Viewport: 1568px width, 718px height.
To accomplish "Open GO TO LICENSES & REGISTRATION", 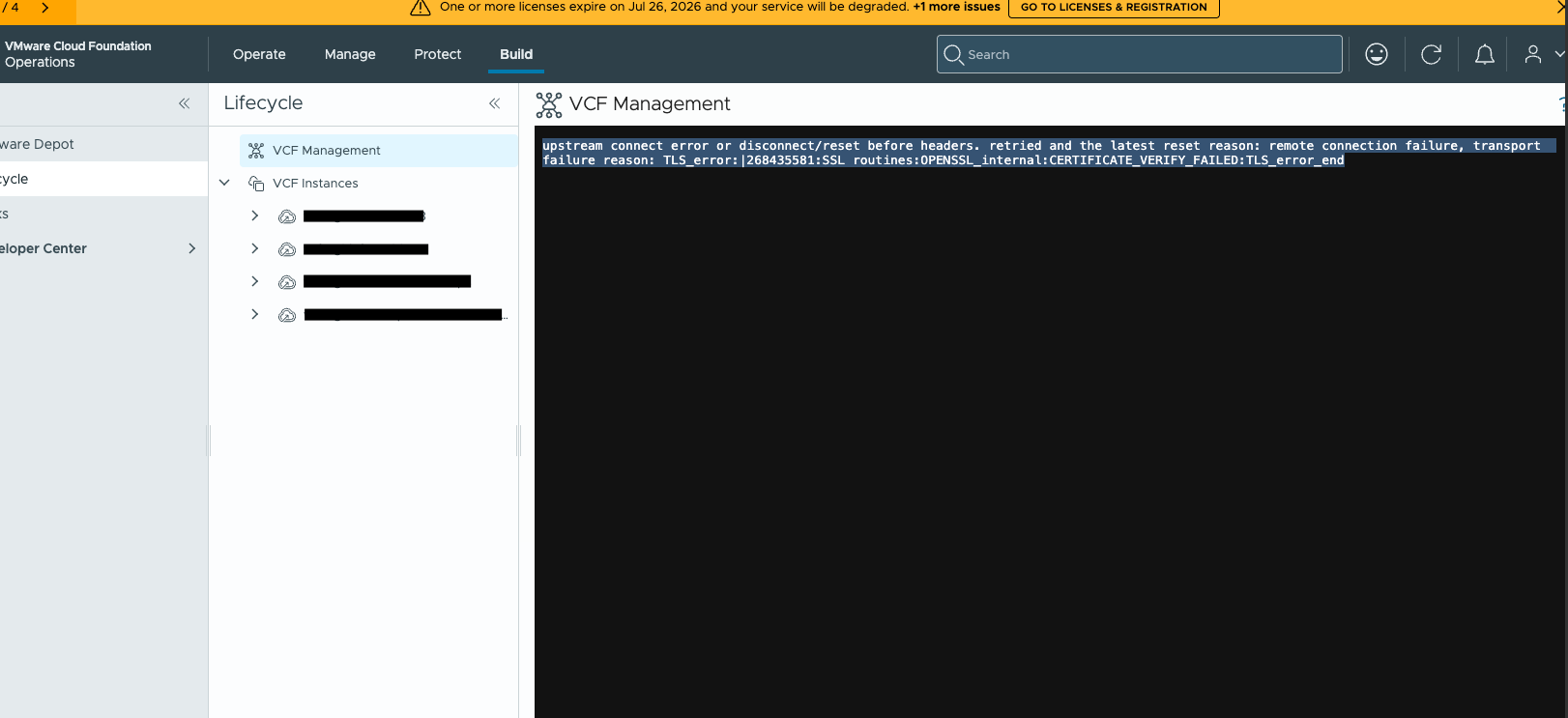I will [x=1114, y=8].
